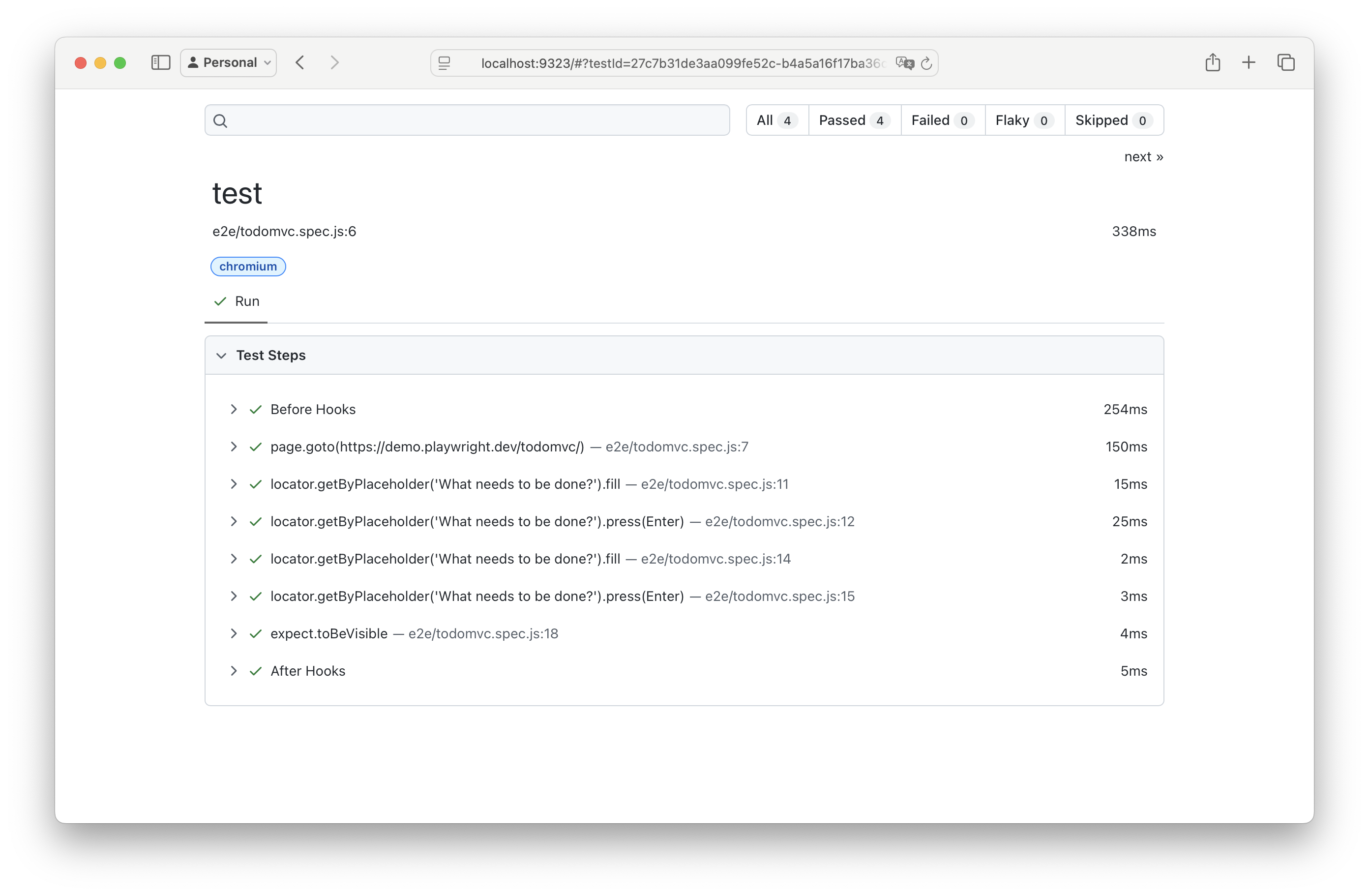Click the next pagination link

coord(1143,156)
